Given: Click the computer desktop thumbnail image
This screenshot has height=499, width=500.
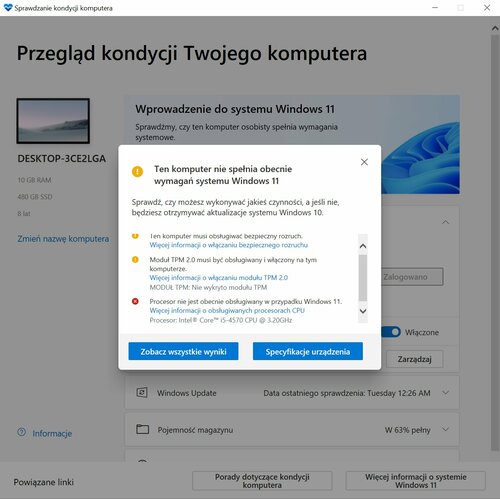Looking at the screenshot, I should 53,121.
